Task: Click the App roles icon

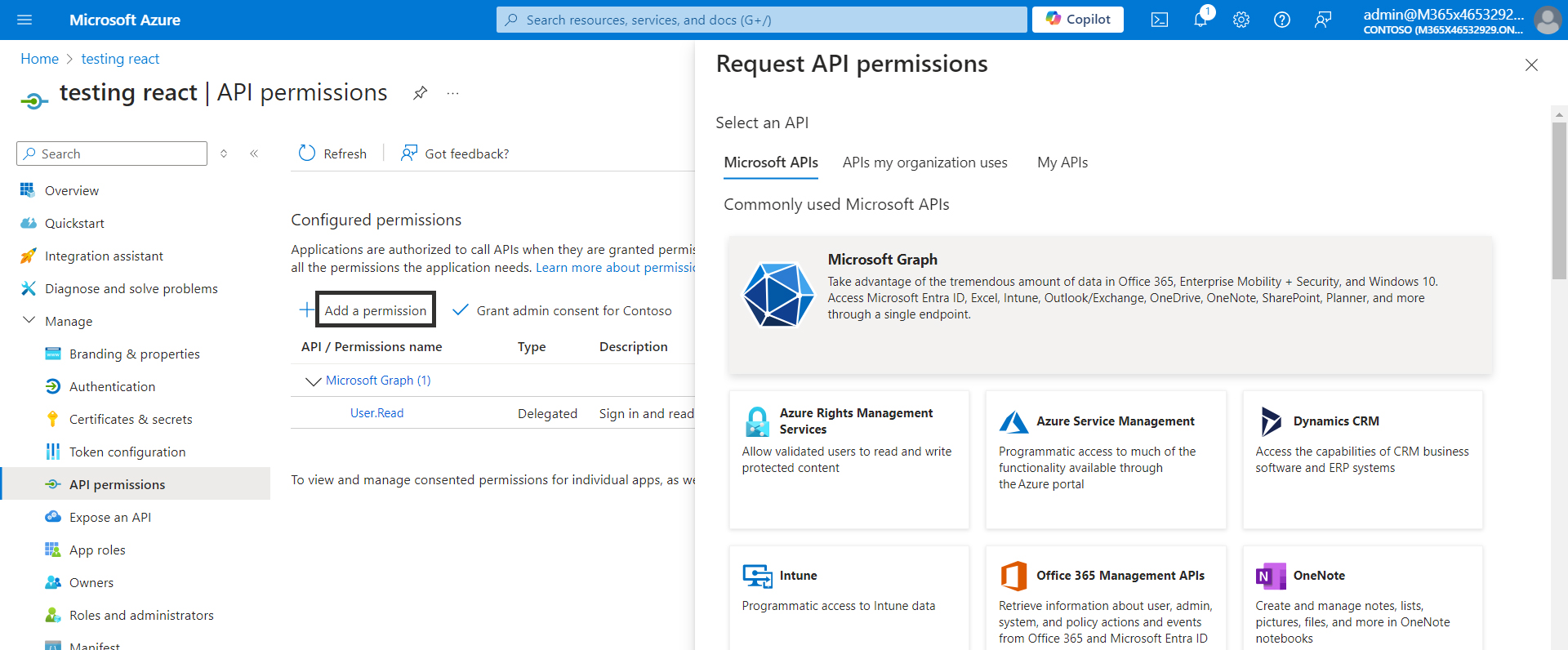Action: pyautogui.click(x=53, y=550)
